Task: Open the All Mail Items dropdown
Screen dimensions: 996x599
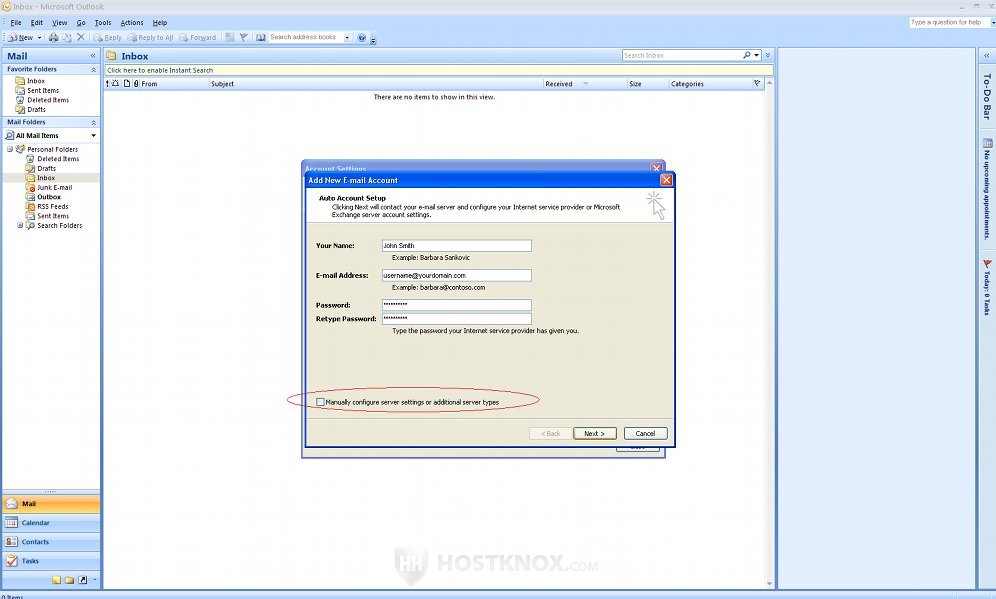Action: pos(93,135)
